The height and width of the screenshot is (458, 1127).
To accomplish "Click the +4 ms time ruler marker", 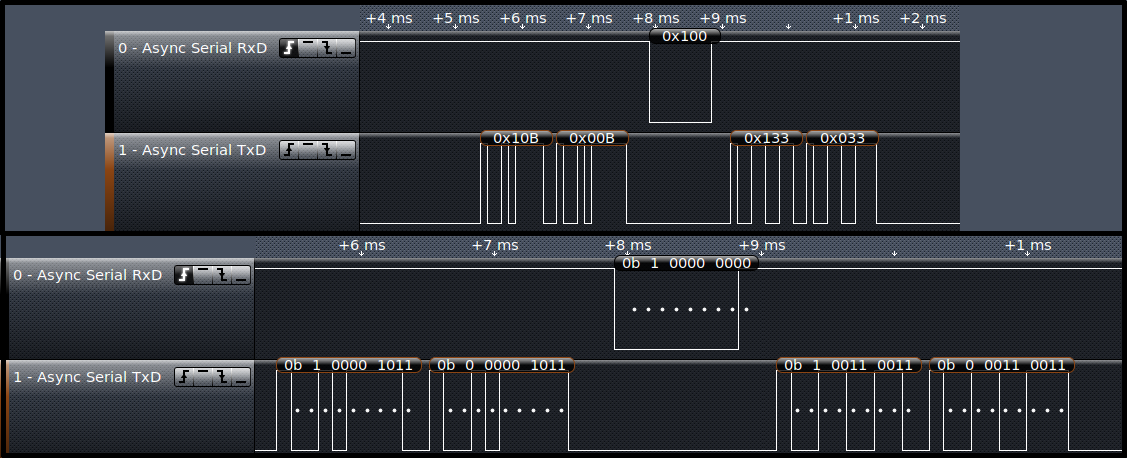I will tap(389, 19).
